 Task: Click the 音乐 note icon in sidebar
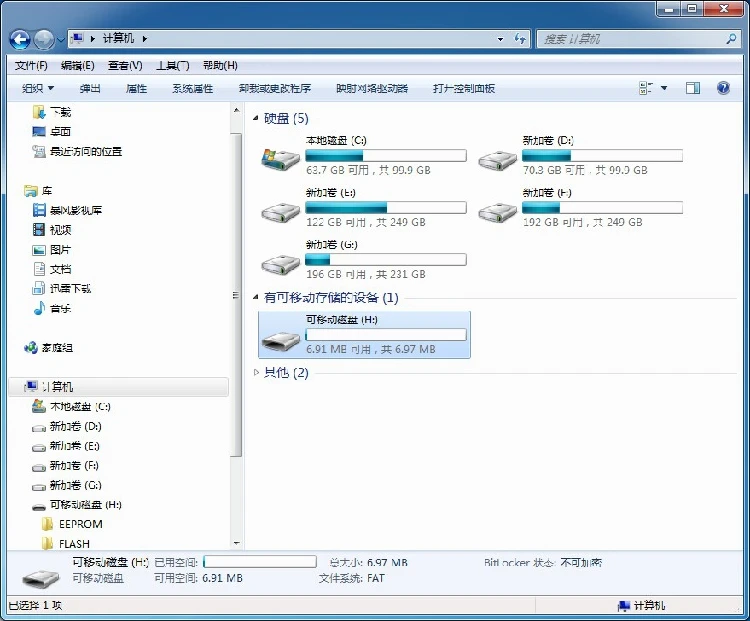point(39,308)
